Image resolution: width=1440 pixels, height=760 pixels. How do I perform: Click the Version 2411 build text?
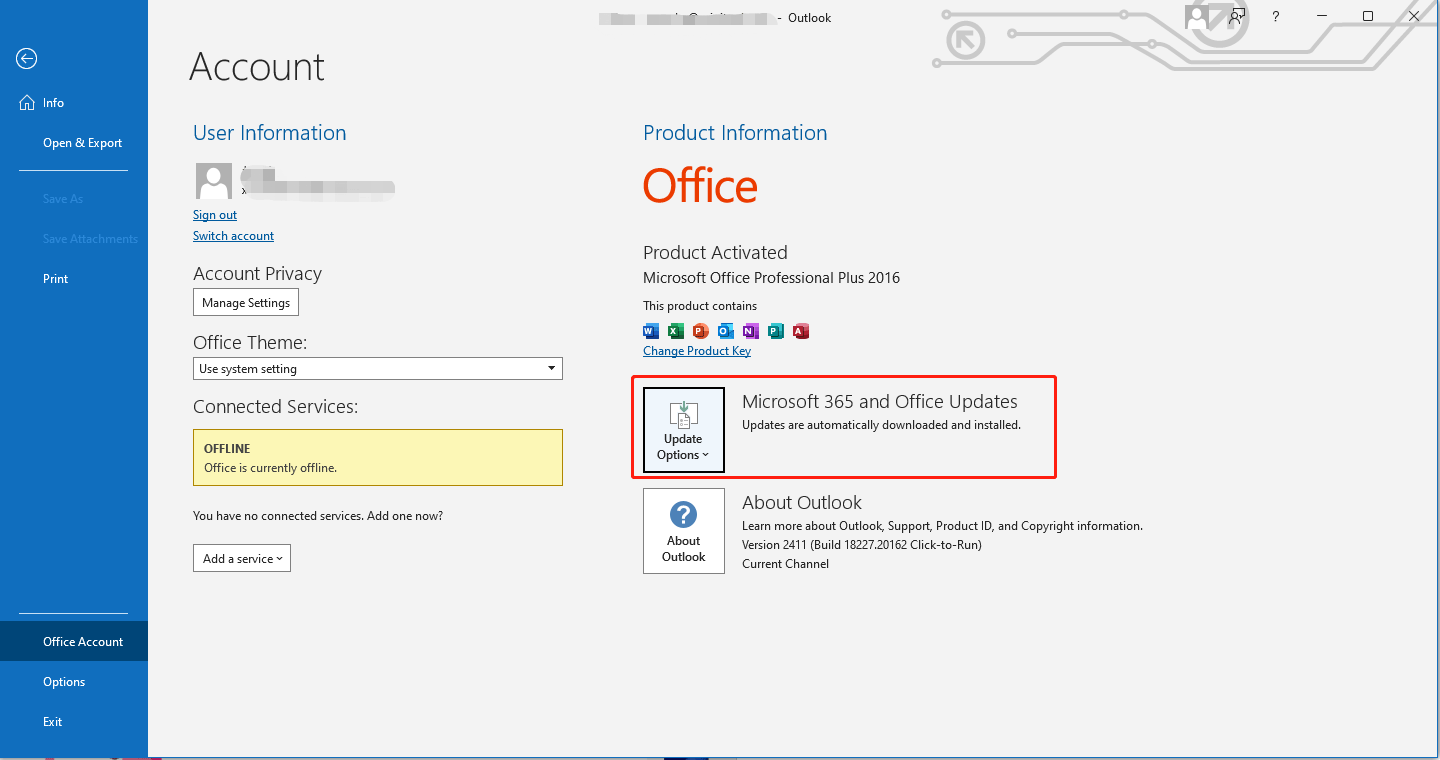(862, 545)
